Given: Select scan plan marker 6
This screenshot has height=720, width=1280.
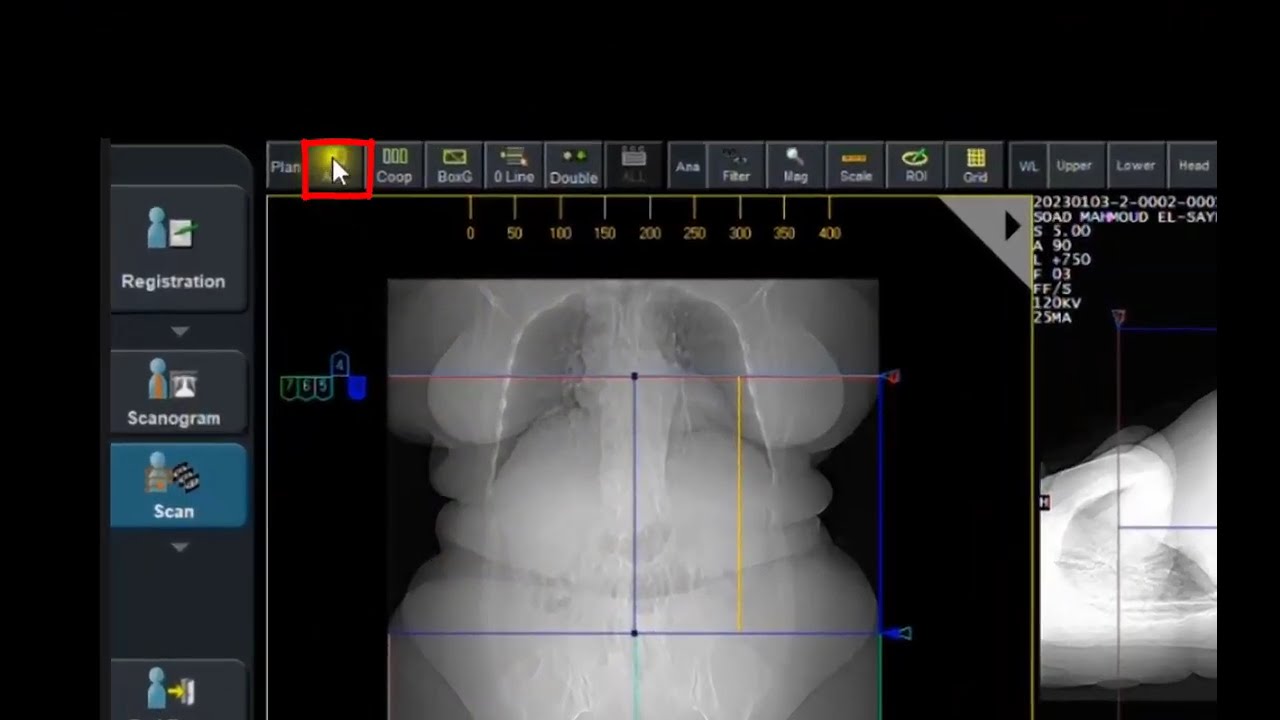Looking at the screenshot, I should pos(306,388).
